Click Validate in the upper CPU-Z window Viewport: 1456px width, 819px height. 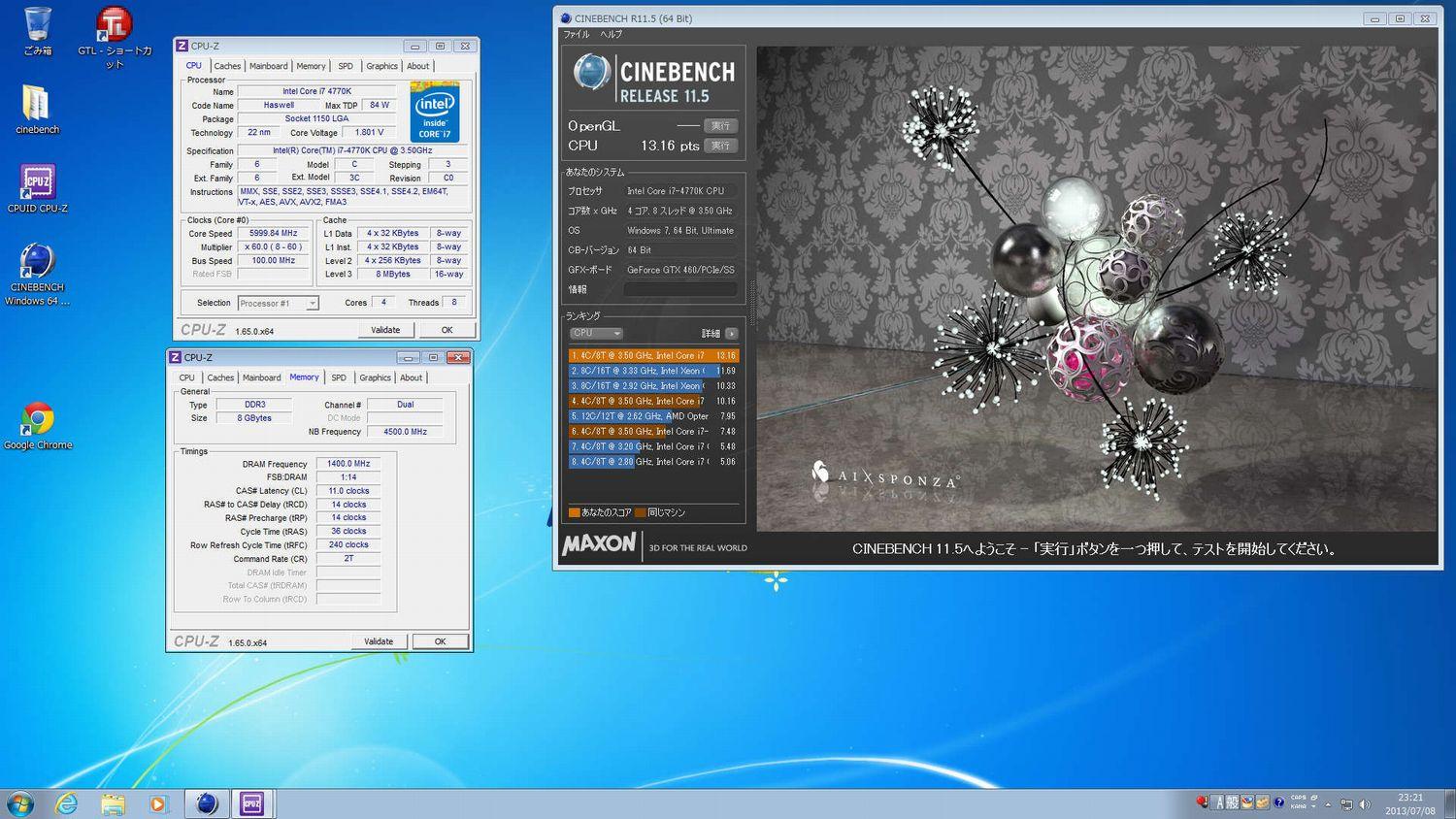pos(385,330)
